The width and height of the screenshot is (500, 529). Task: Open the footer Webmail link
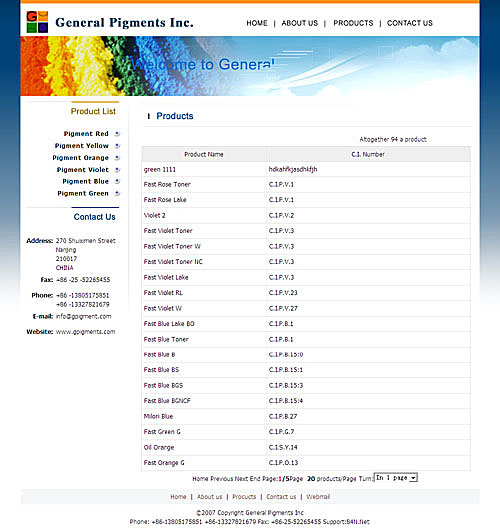pos(318,497)
